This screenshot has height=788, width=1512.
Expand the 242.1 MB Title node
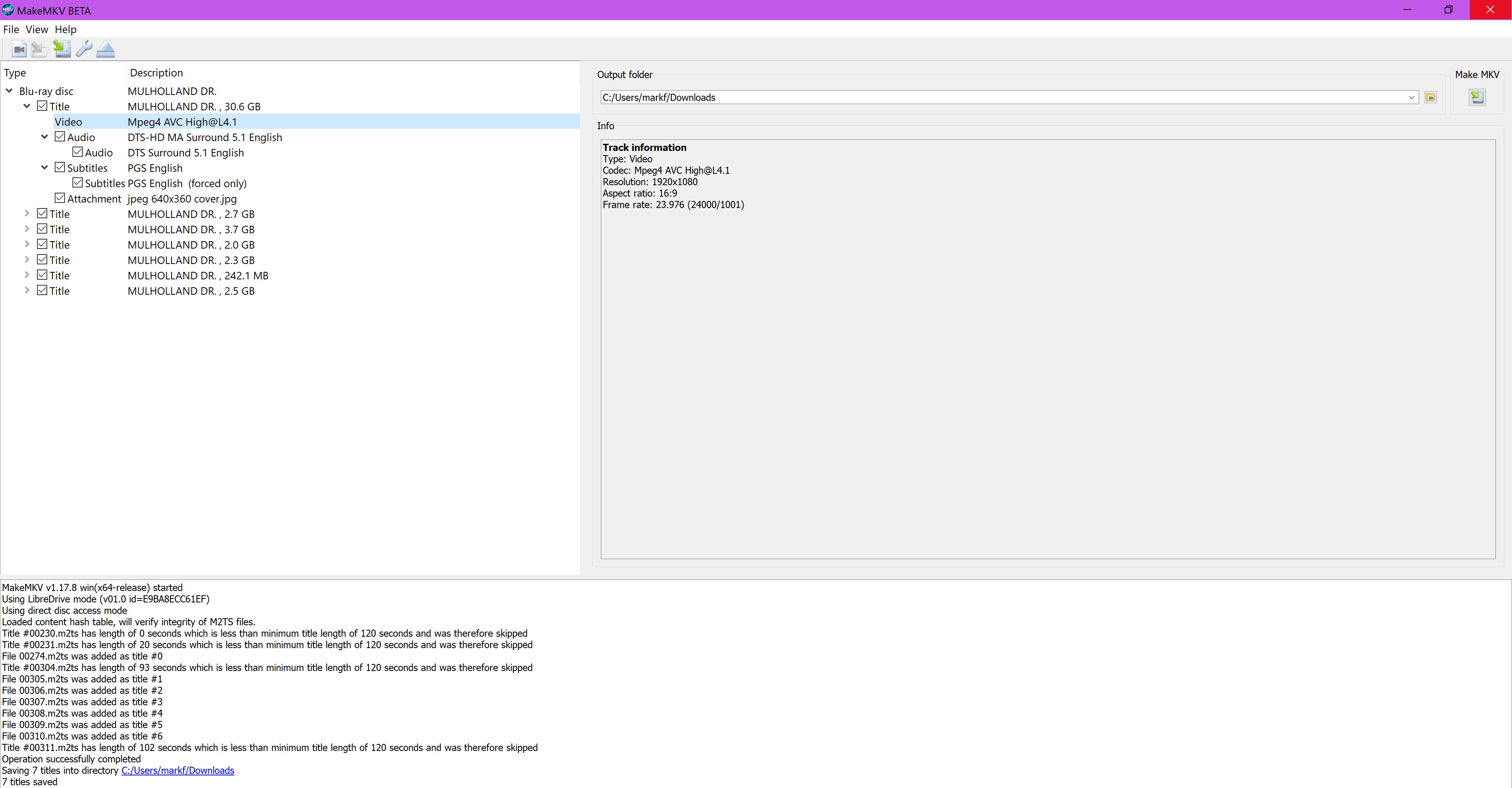point(27,275)
